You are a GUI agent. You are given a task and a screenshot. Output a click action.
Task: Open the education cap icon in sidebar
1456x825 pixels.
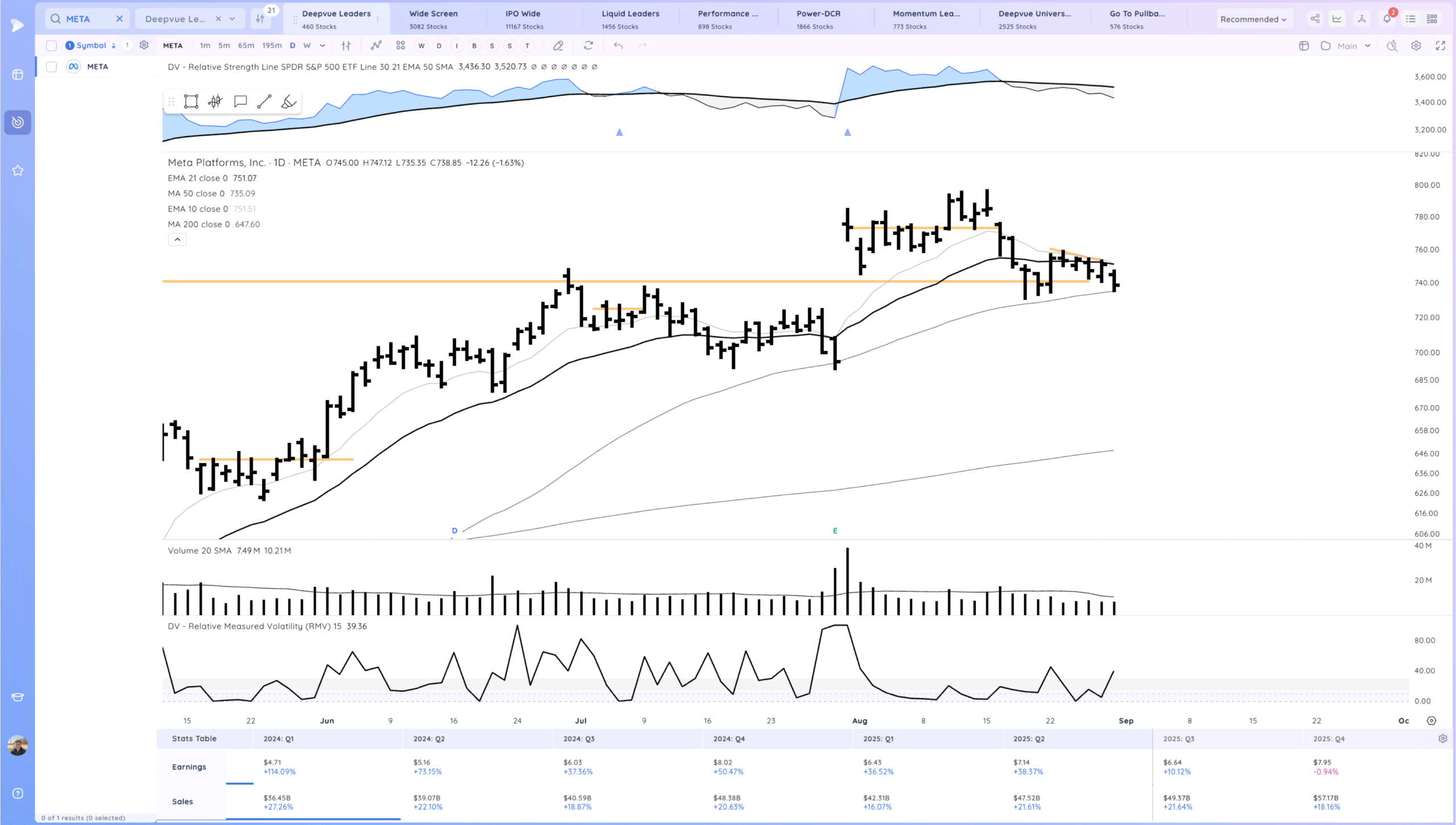pos(18,697)
